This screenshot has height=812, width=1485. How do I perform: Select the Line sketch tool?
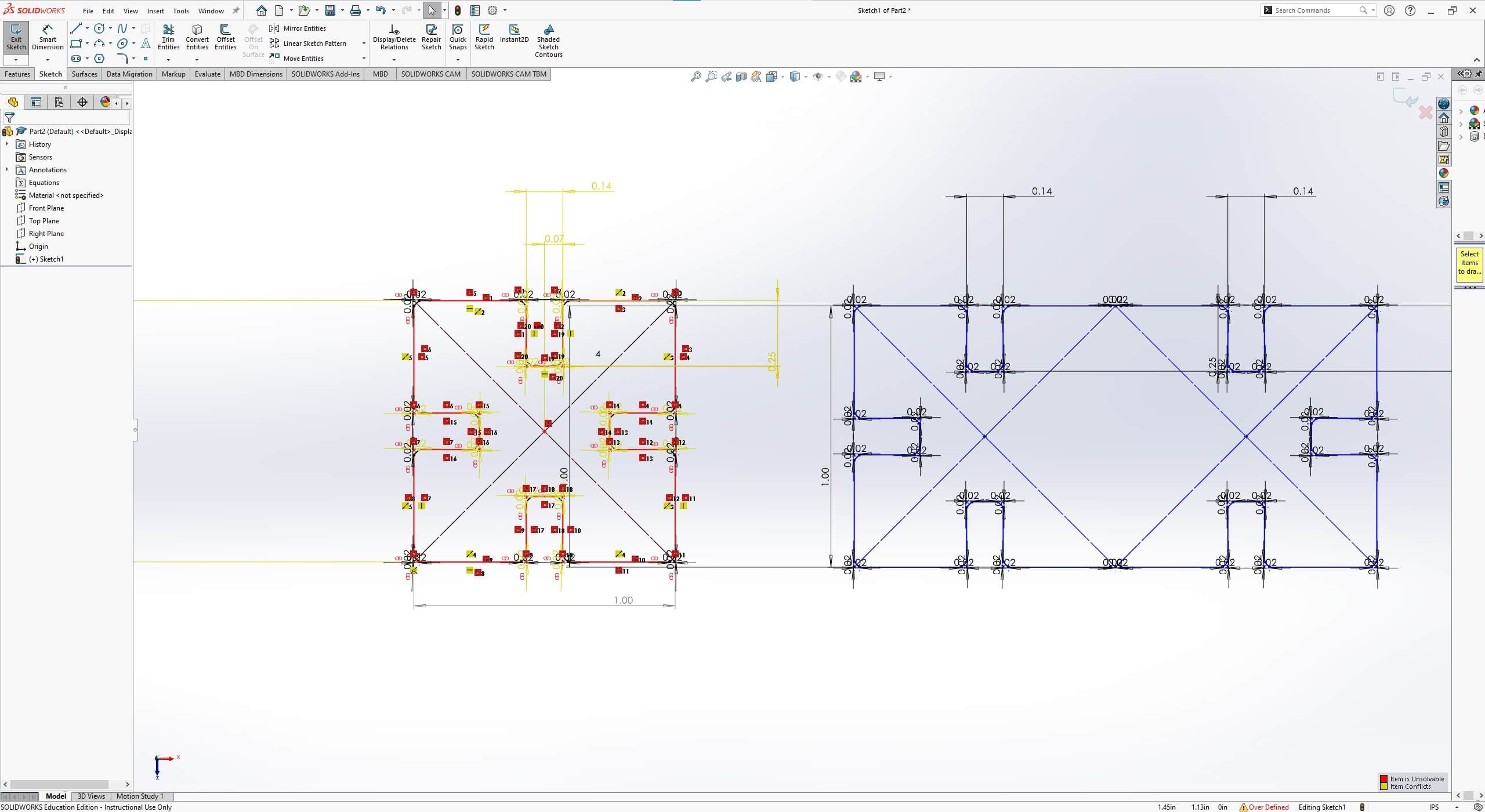[x=75, y=28]
